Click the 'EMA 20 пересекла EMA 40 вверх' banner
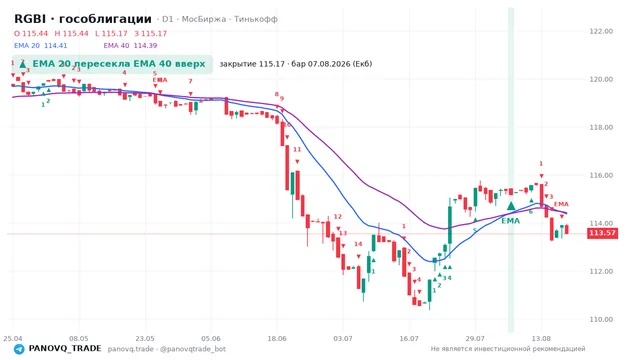Viewport: 640px width, 360px height. (x=112, y=64)
